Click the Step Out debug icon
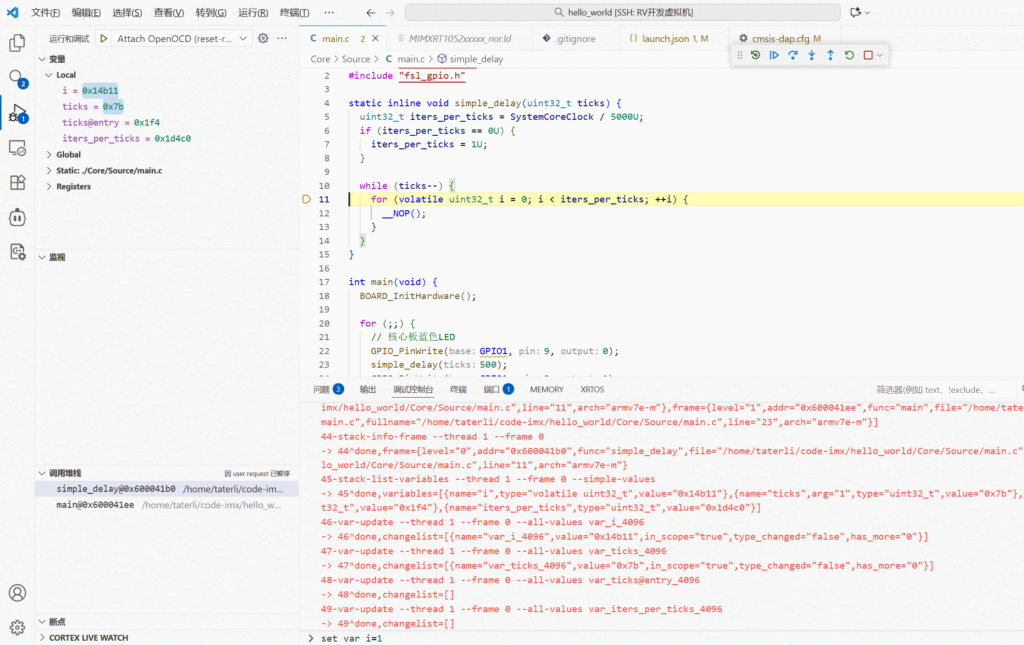This screenshot has height=645, width=1024. 830,55
